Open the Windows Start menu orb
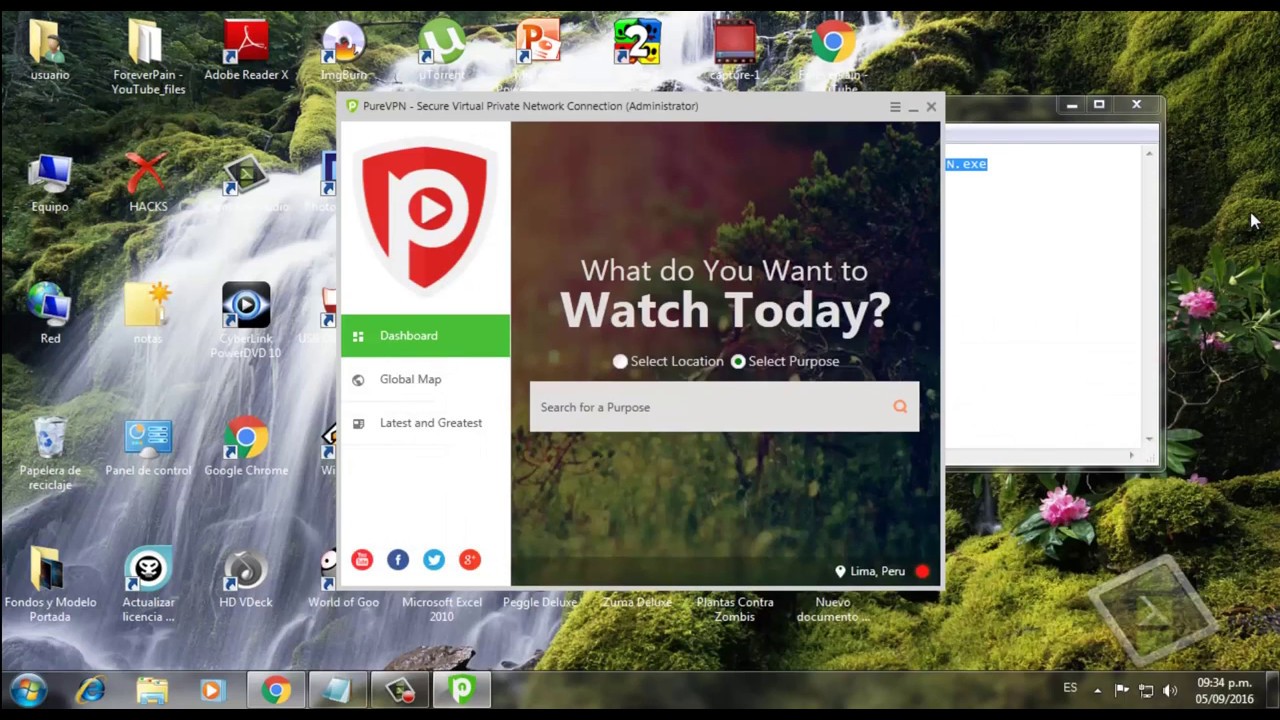The image size is (1280, 720). (x=28, y=691)
